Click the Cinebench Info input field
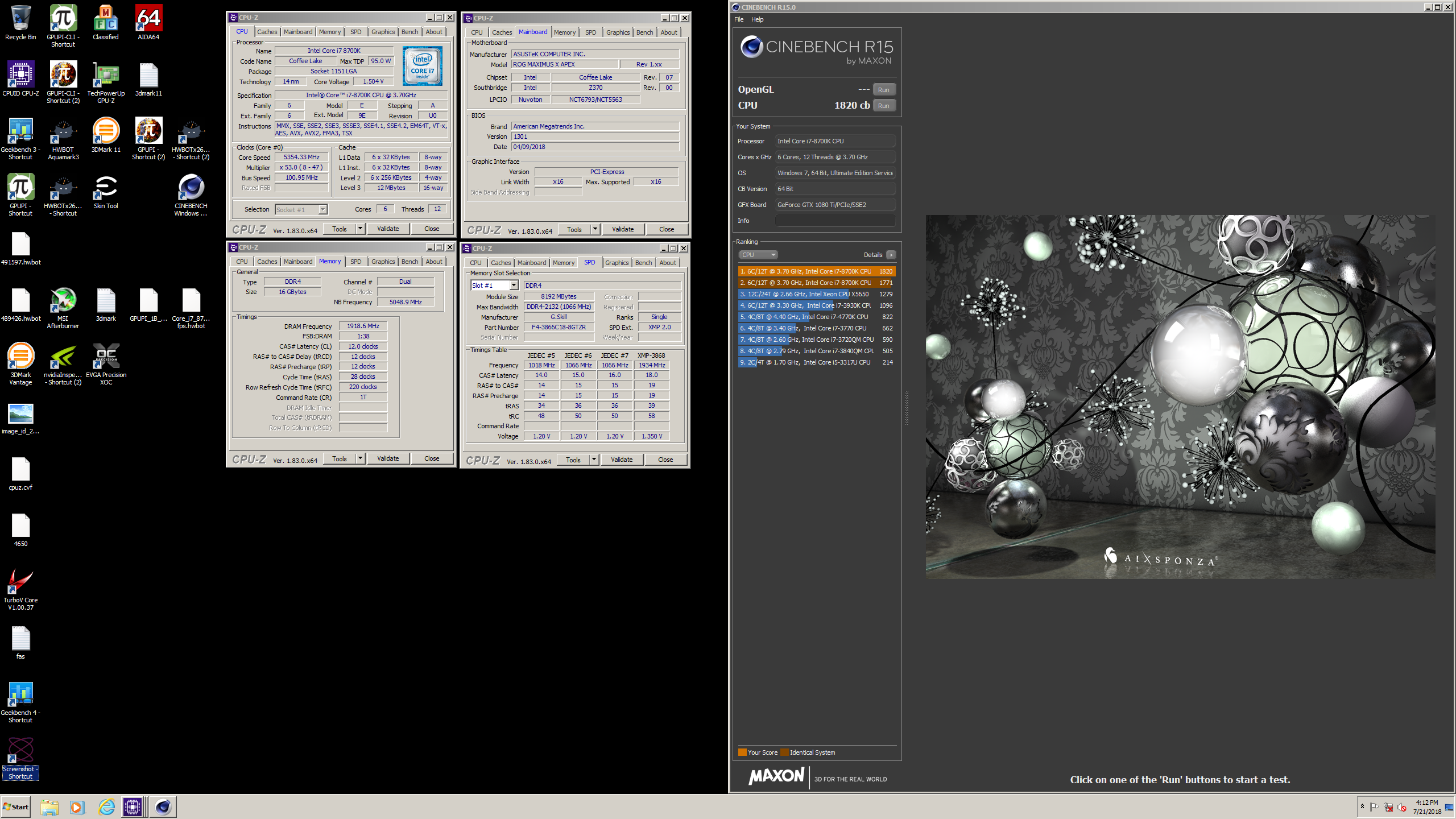Image resolution: width=1456 pixels, height=819 pixels. tap(835, 221)
